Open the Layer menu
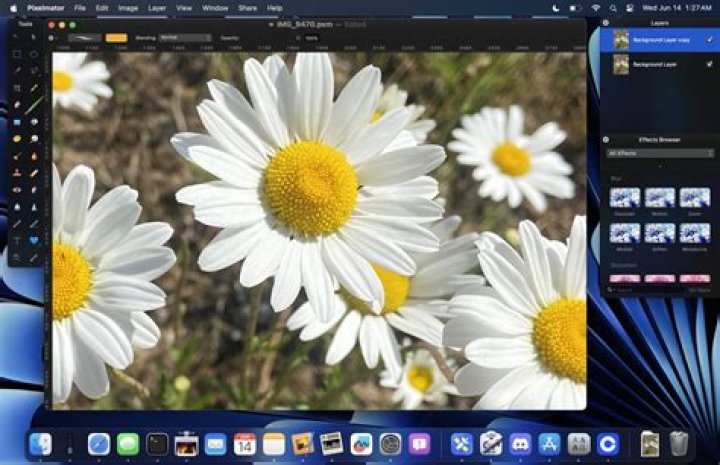The width and height of the screenshot is (720, 465). 157,8
